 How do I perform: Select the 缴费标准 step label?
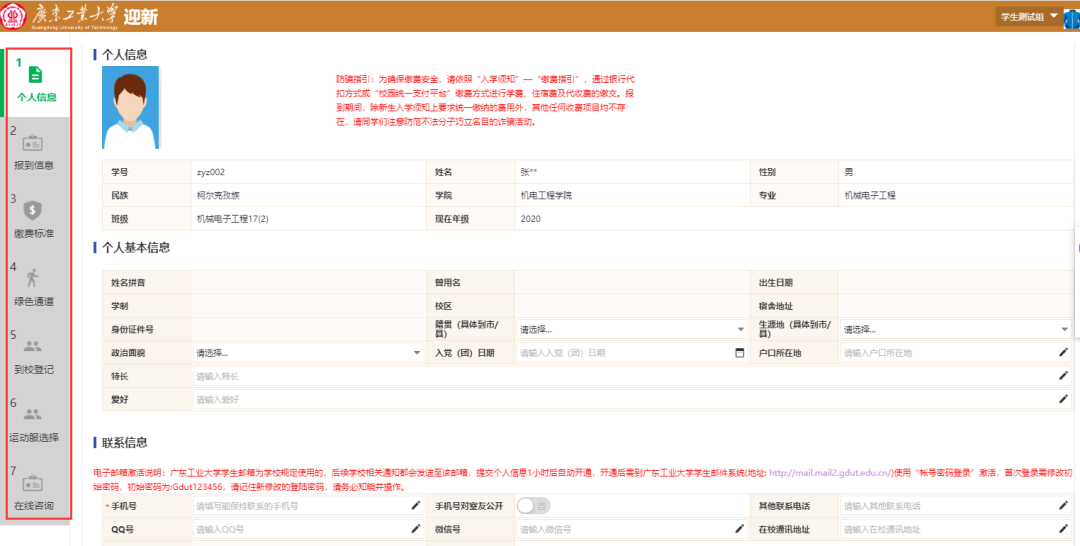[x=34, y=233]
